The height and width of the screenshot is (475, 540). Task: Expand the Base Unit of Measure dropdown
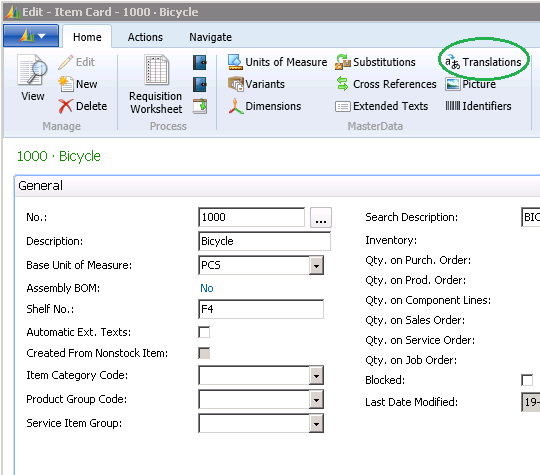click(x=316, y=265)
